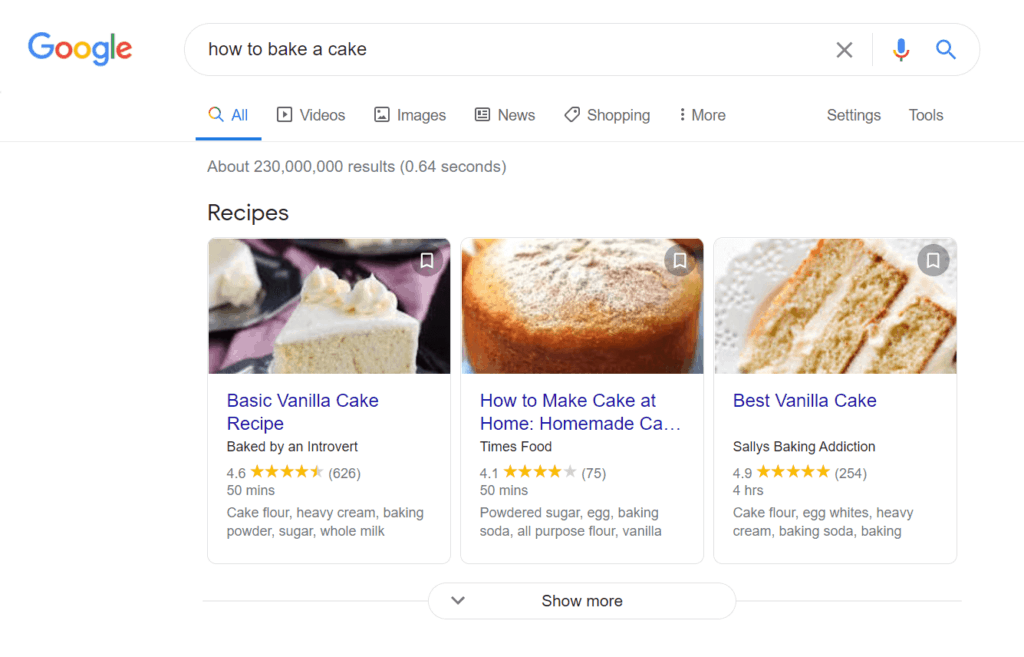Click the search box text field
Screen dimensions: 1024x657
(500, 50)
